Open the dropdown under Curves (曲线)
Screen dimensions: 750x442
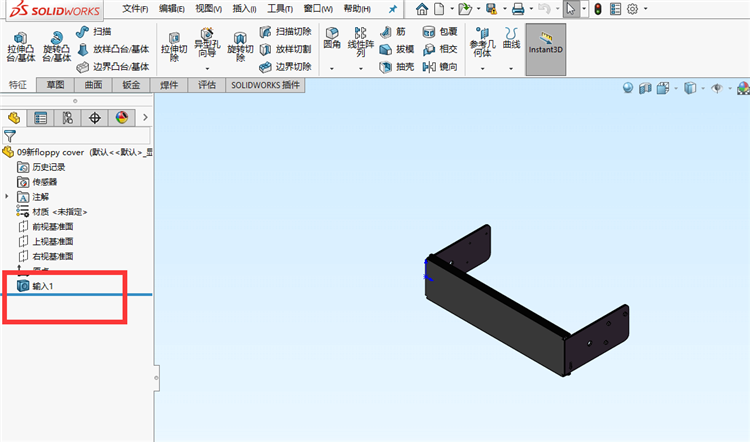click(x=511, y=68)
